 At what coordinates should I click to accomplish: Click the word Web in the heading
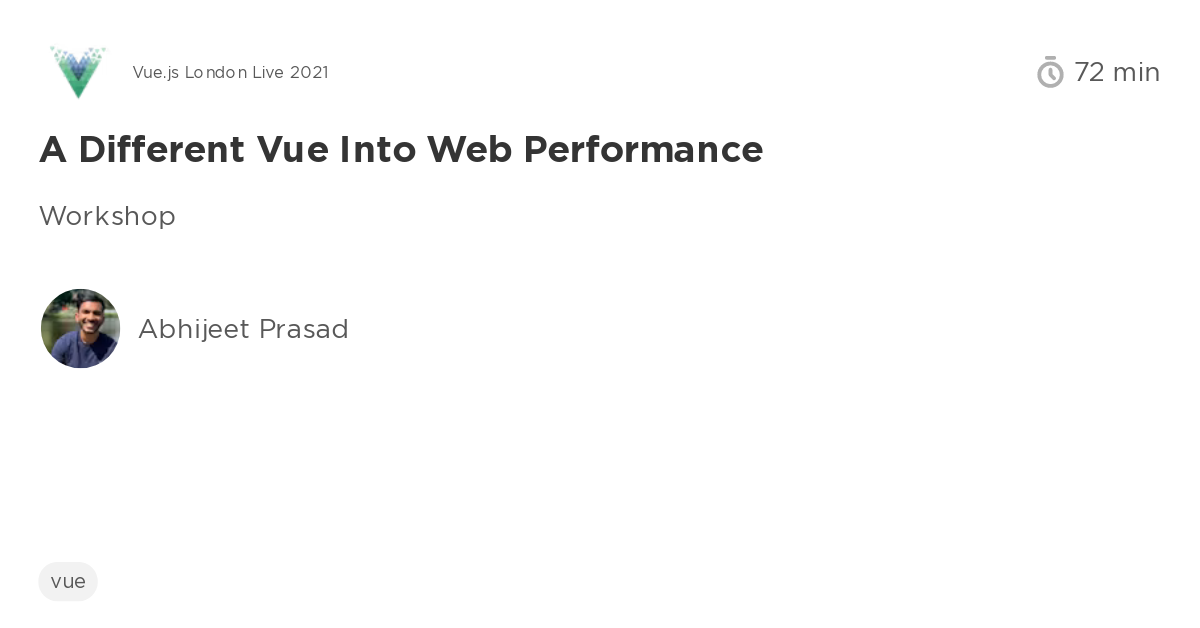[x=470, y=149]
